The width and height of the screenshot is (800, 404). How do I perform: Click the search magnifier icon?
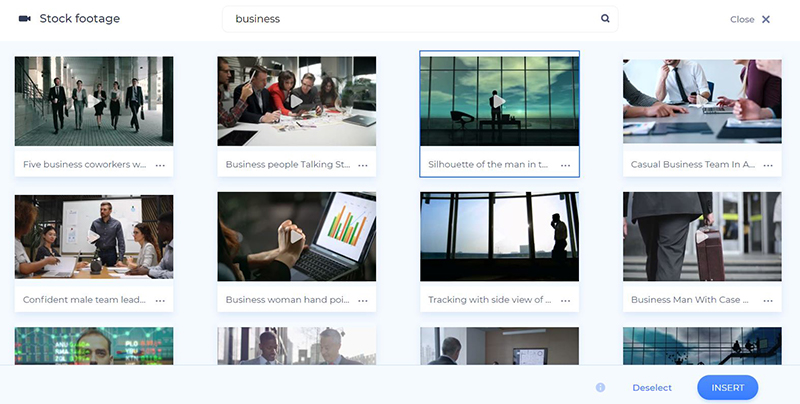pyautogui.click(x=605, y=18)
